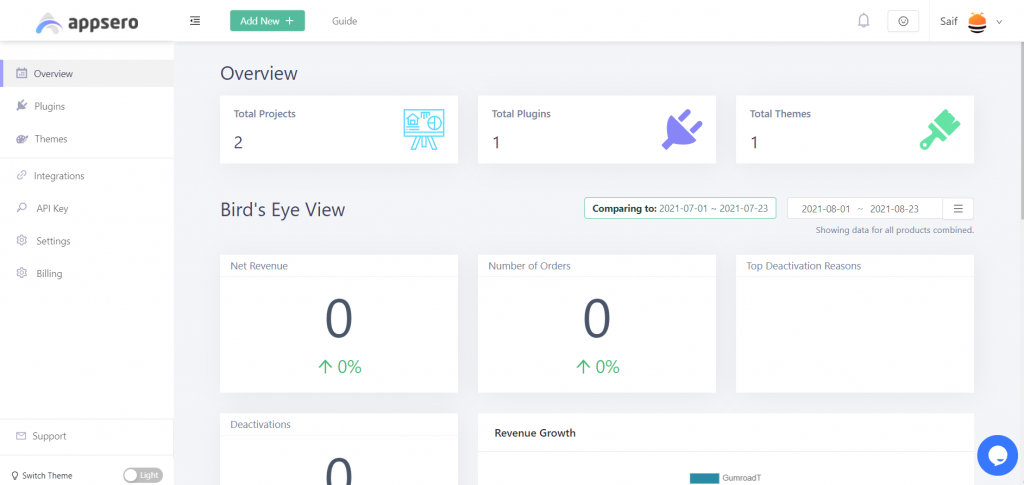1024x485 pixels.
Task: Click the Comparing to date range
Action: [x=680, y=208]
